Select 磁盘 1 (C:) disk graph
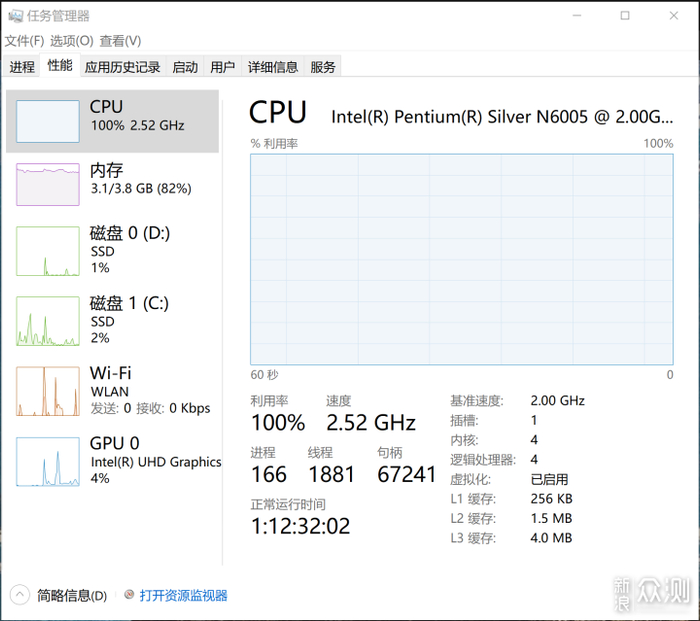 [x=47, y=321]
